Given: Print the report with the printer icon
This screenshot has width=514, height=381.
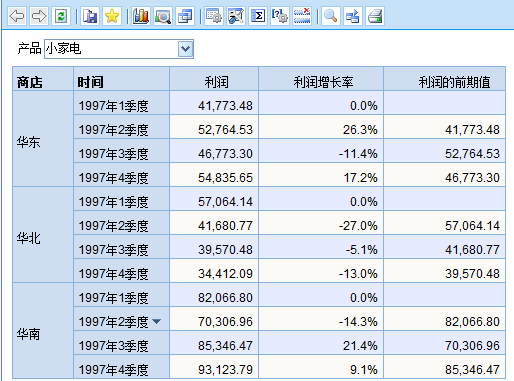Looking at the screenshot, I should (x=375, y=16).
